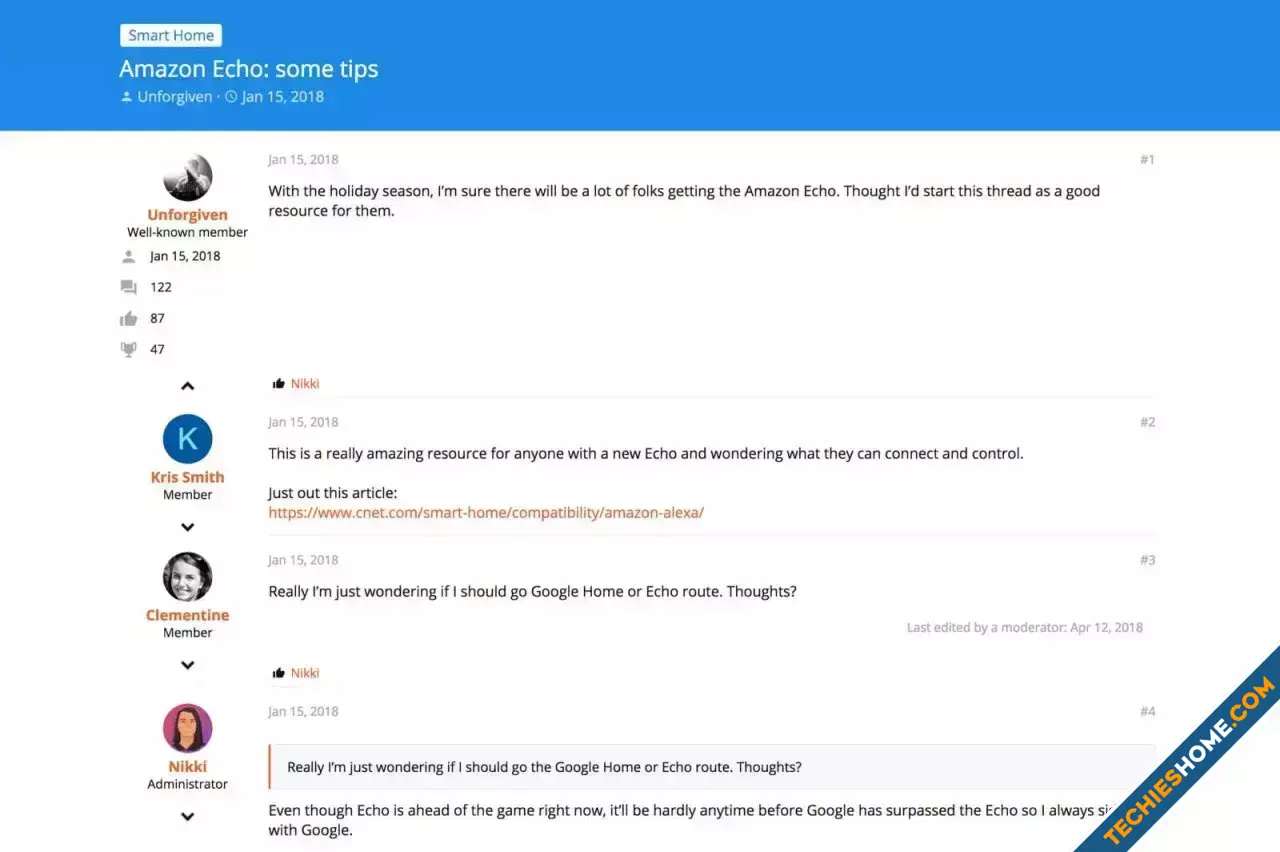Expand Nikki's user details chevron
Image resolution: width=1280 pixels, height=852 pixels.
[187, 816]
